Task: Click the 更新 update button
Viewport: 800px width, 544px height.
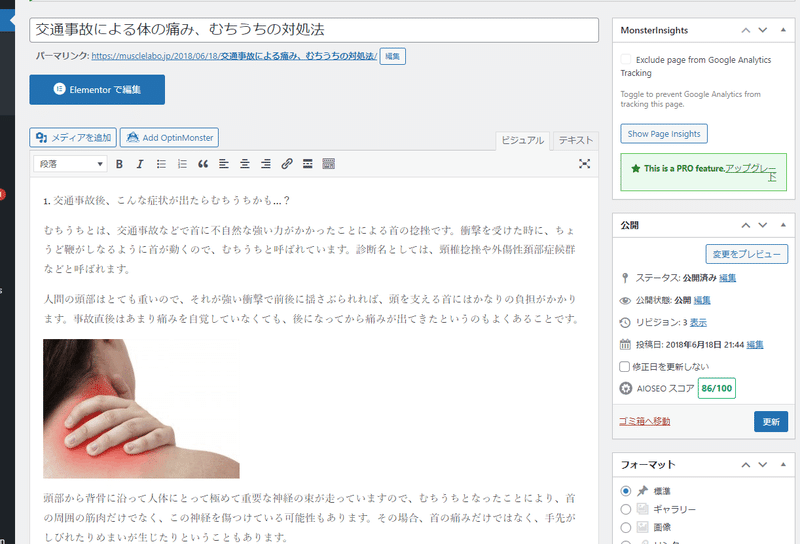Action: click(x=771, y=422)
